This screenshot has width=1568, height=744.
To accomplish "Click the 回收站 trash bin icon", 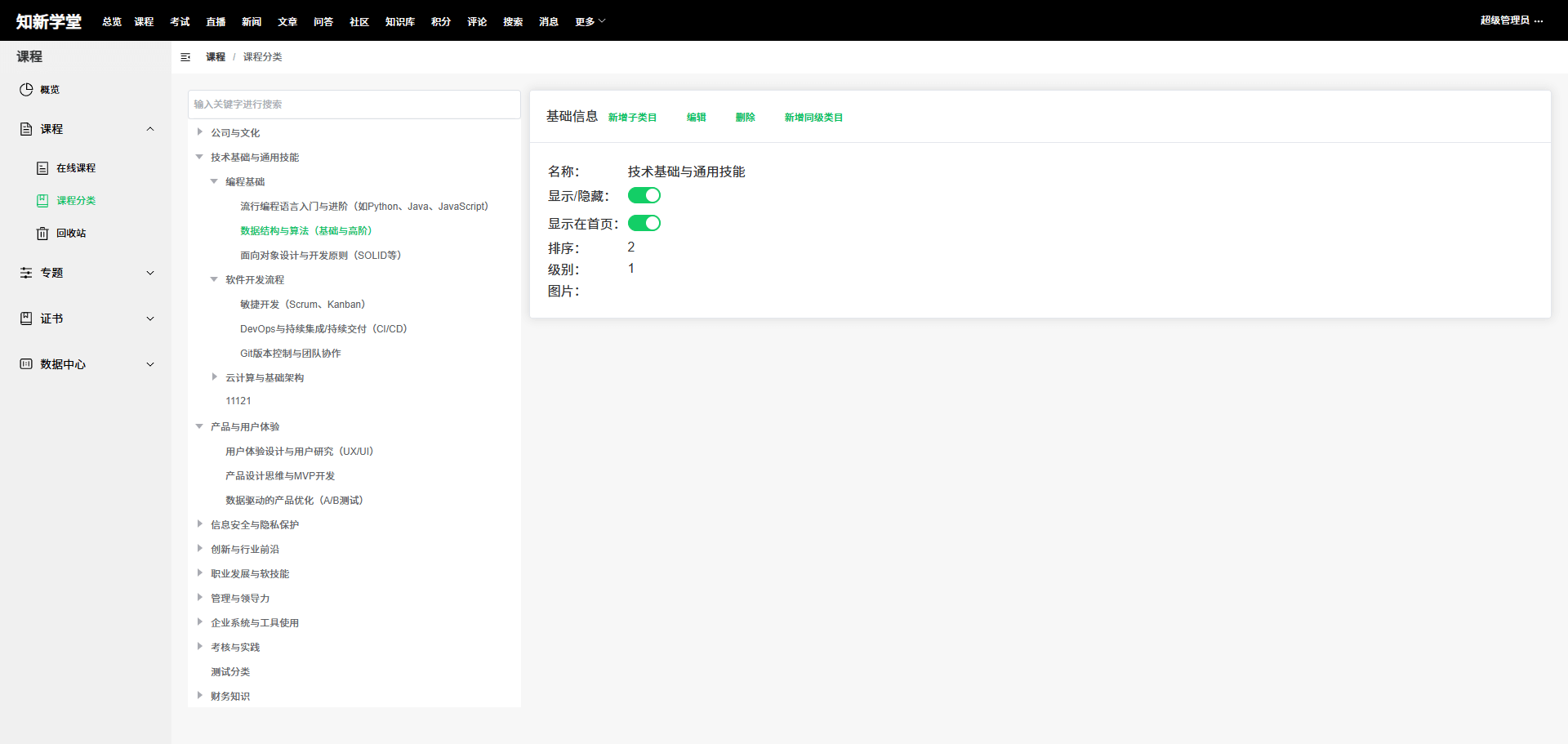I will 42,234.
